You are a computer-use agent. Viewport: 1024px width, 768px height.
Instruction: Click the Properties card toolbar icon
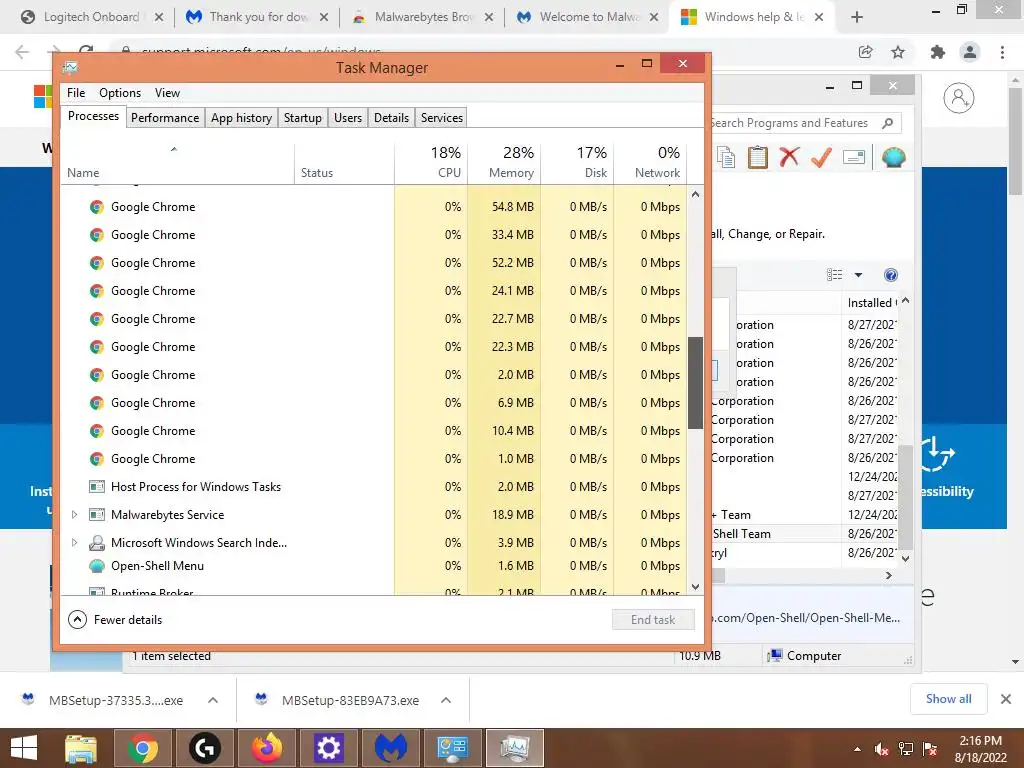pyautogui.click(x=854, y=157)
